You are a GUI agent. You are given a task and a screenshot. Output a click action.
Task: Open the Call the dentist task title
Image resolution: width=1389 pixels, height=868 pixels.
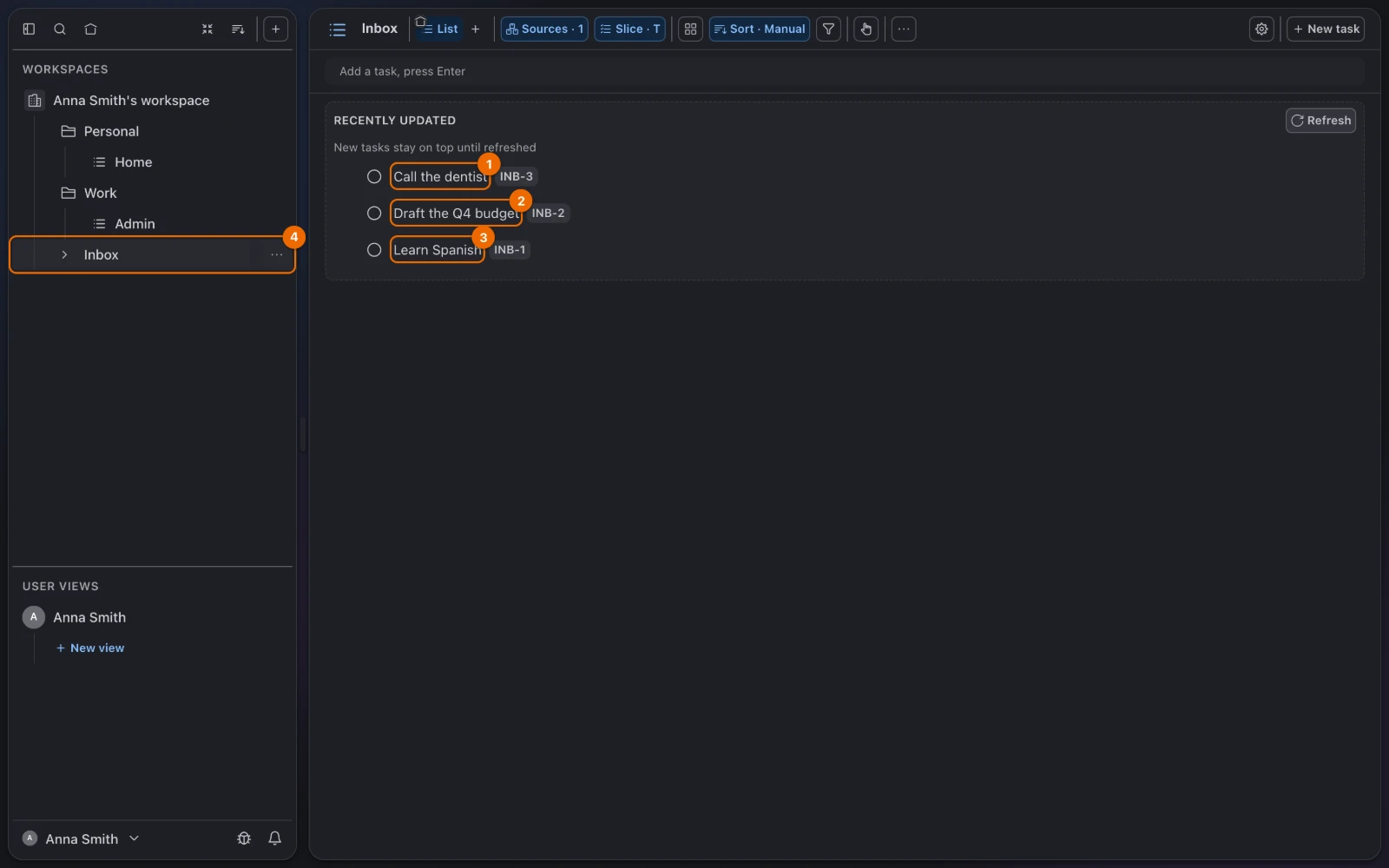click(x=440, y=176)
